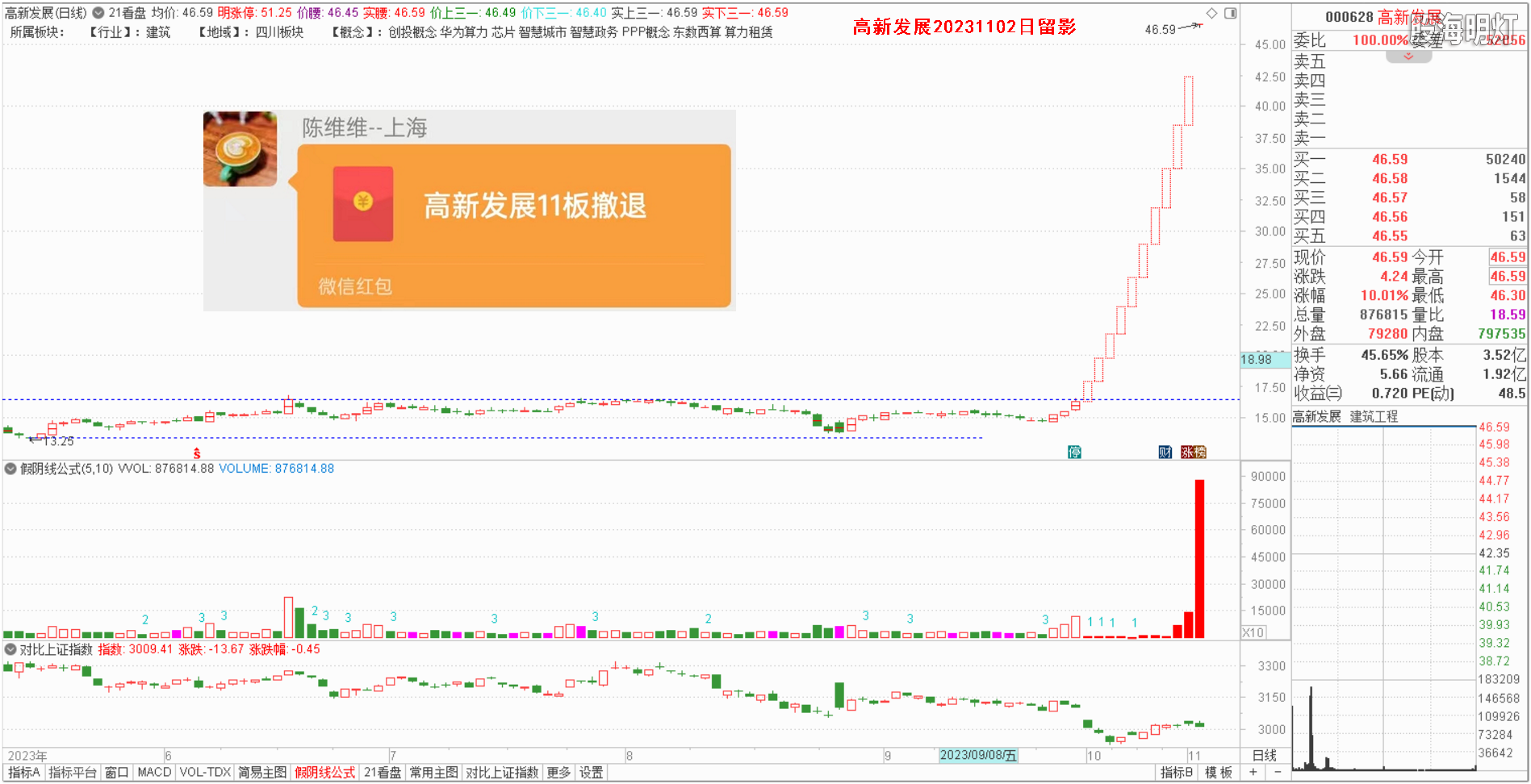Click the tallest red volume bar
This screenshot has width=1531, height=784.
1199,559
